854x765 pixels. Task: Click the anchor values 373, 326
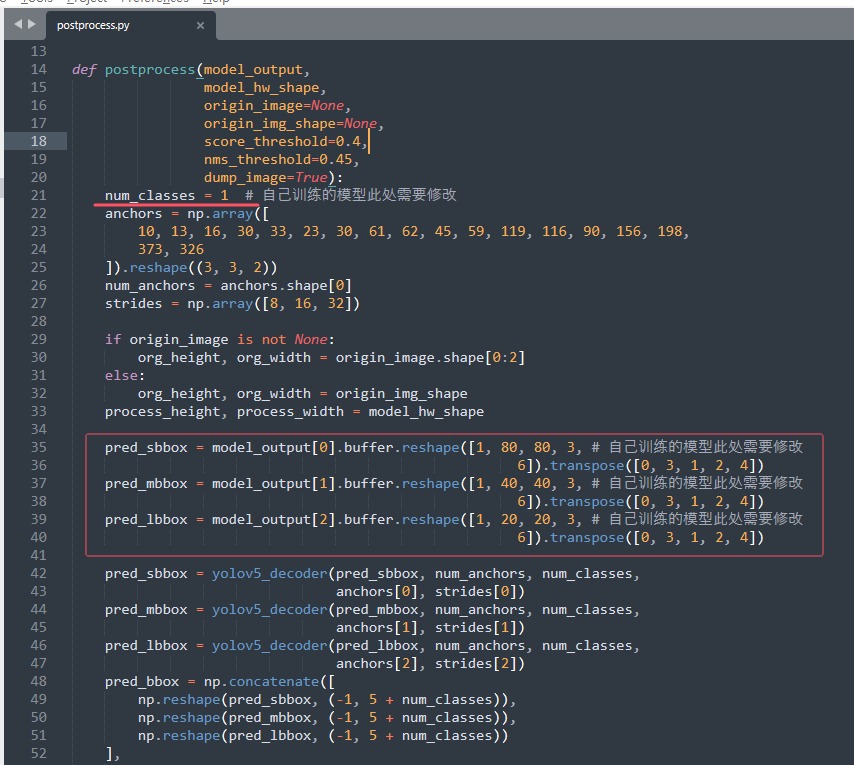tap(170, 249)
